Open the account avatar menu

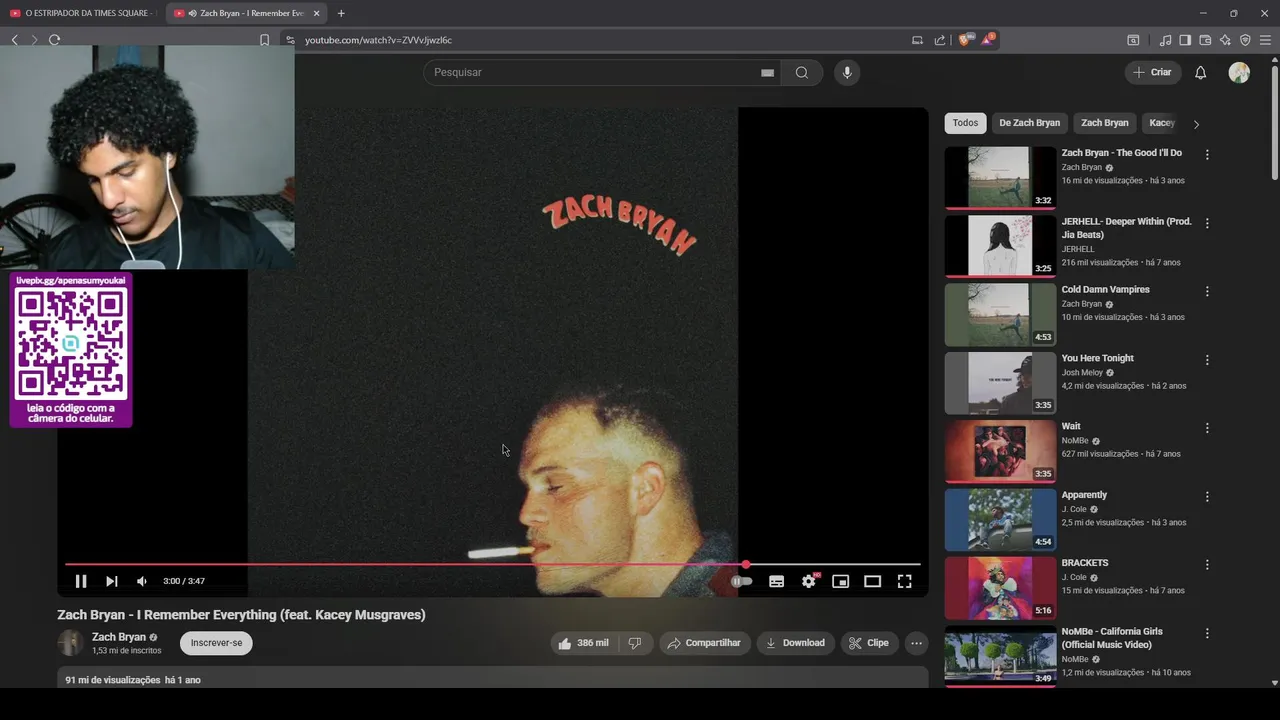click(x=1239, y=72)
